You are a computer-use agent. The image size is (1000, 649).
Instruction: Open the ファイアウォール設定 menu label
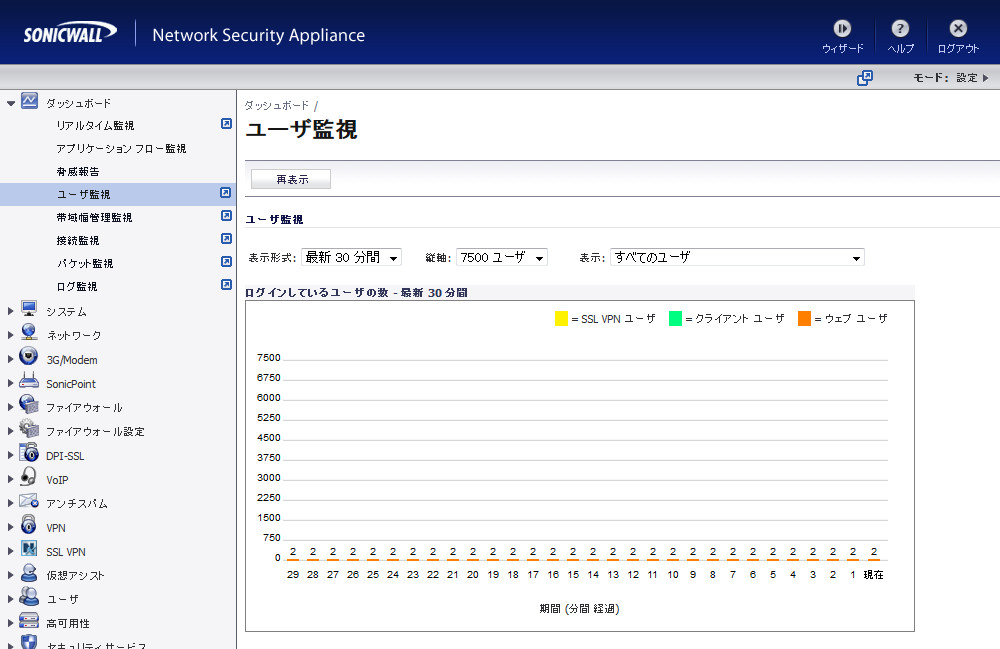(95, 432)
